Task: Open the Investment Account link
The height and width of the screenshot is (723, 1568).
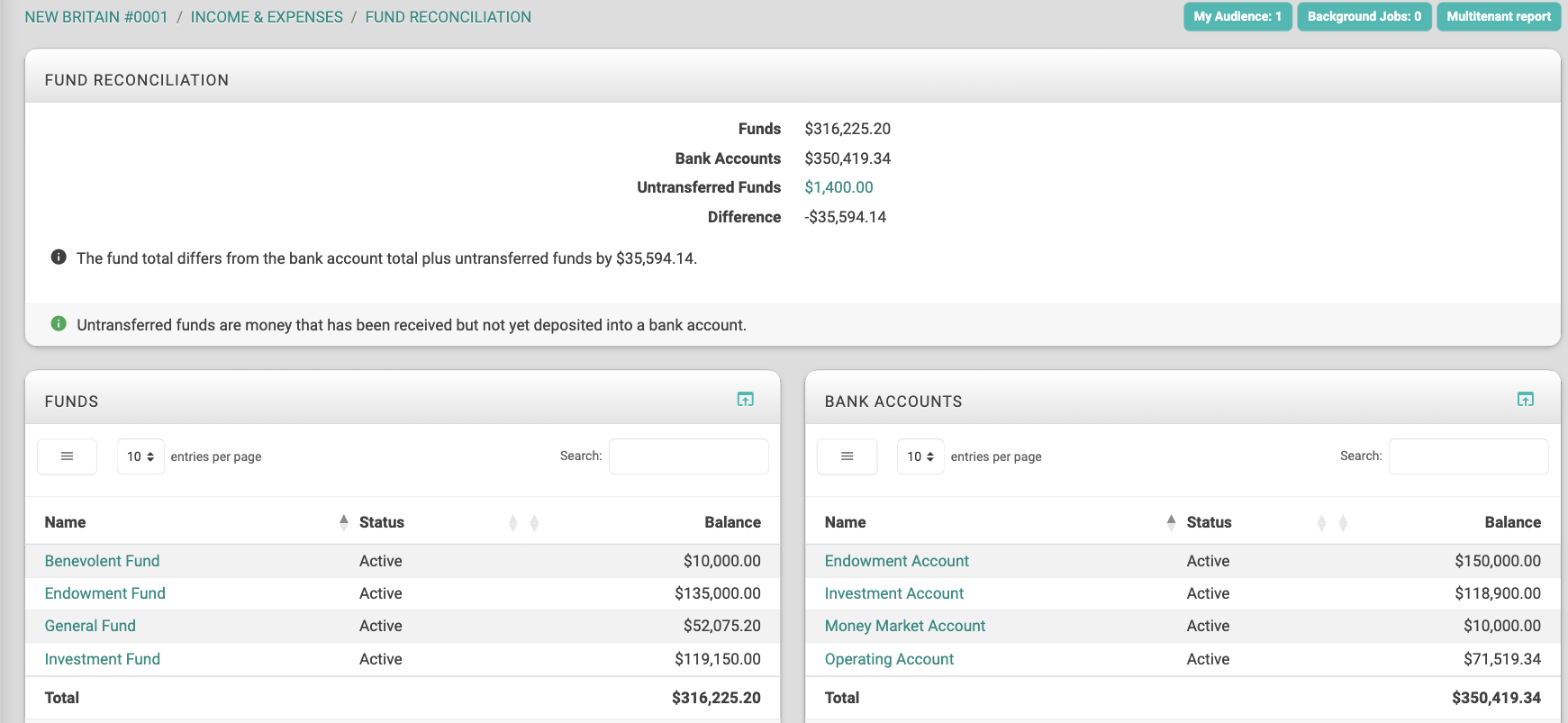Action: [x=894, y=594]
